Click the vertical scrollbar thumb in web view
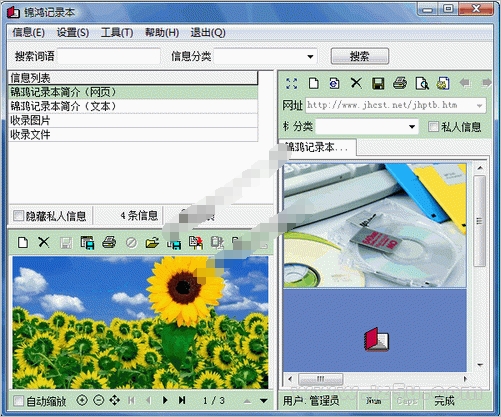Image resolution: width=501 pixels, height=417 pixels. click(479, 221)
